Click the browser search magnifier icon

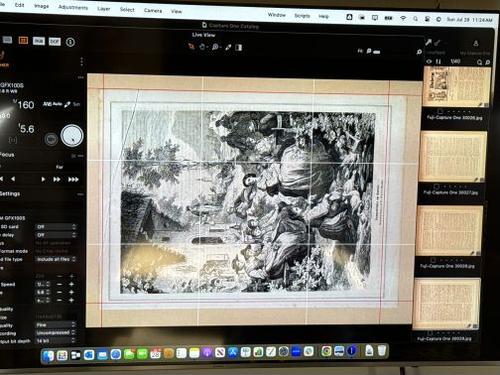click(x=479, y=62)
